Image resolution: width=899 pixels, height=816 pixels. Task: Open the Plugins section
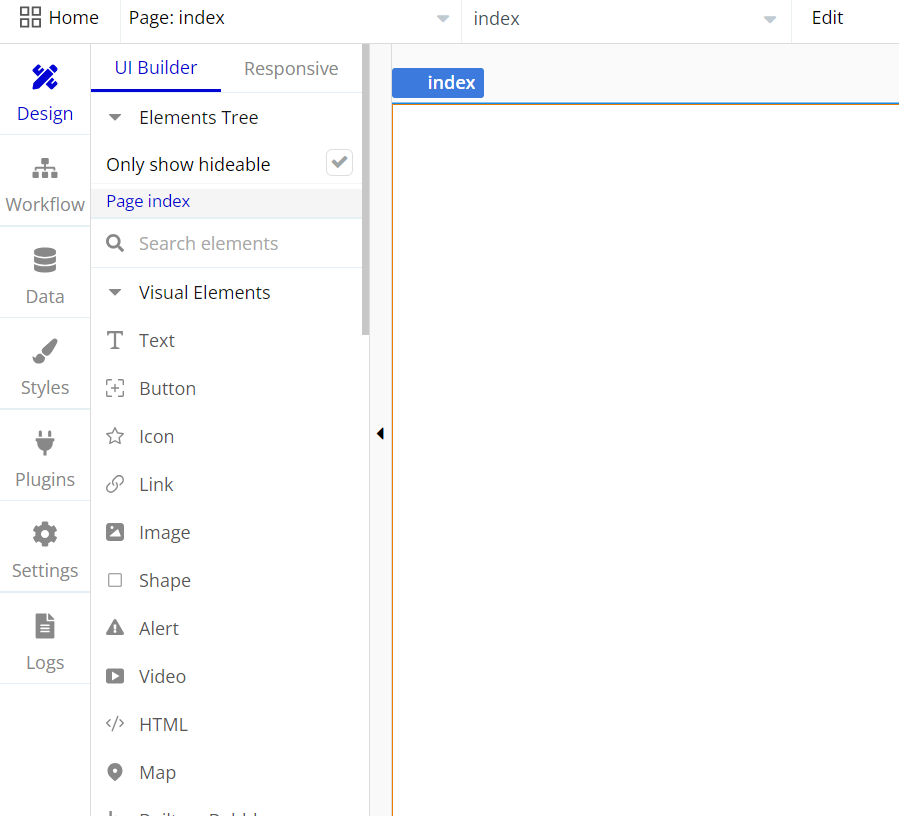coord(45,459)
